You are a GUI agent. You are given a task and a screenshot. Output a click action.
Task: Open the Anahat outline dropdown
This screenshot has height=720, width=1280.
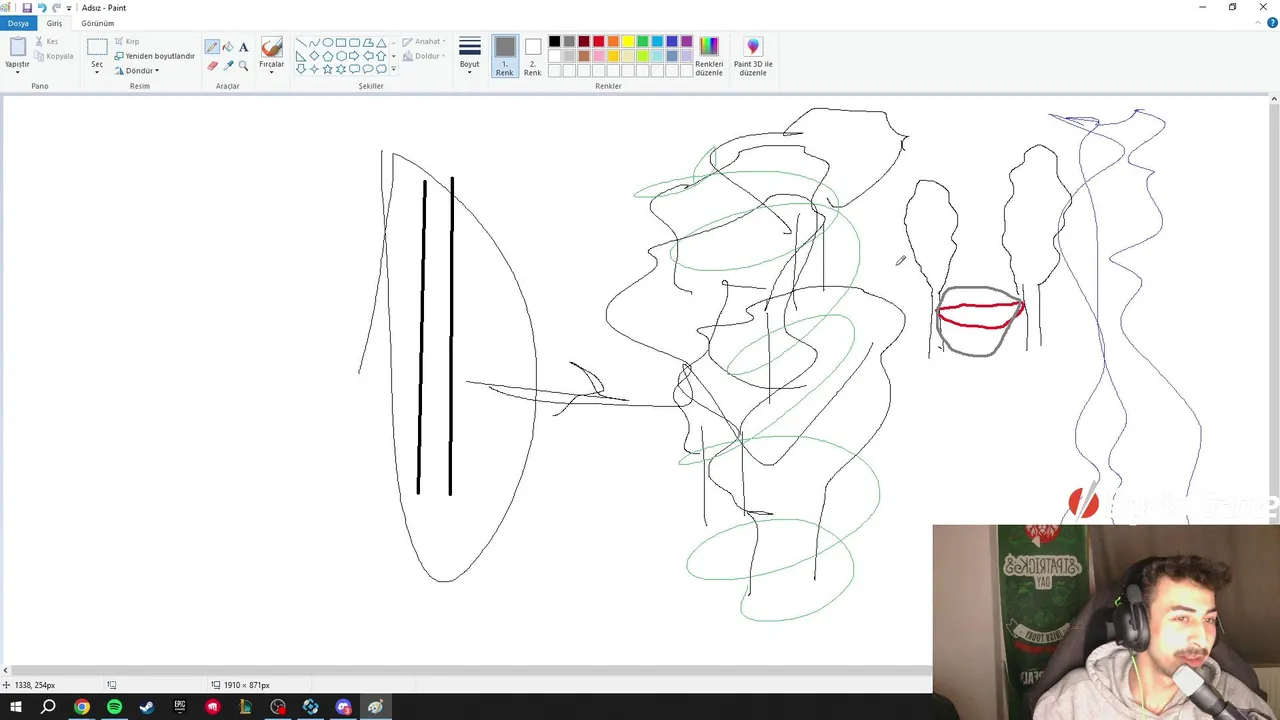[x=424, y=41]
